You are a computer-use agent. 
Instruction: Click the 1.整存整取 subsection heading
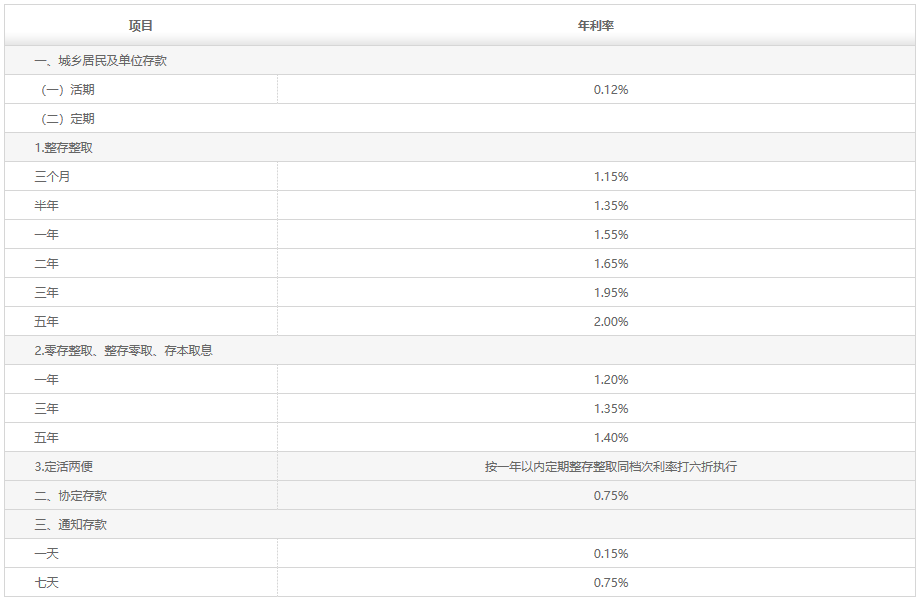(x=64, y=148)
